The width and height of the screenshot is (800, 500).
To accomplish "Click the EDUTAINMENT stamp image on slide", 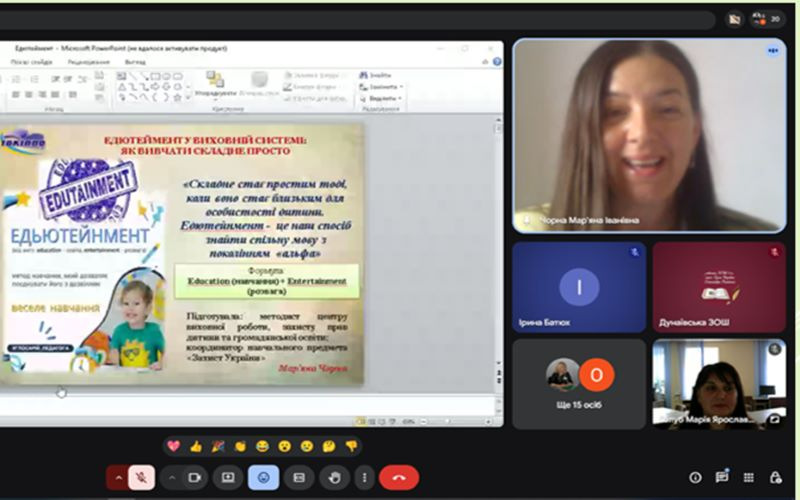I will click(x=88, y=190).
